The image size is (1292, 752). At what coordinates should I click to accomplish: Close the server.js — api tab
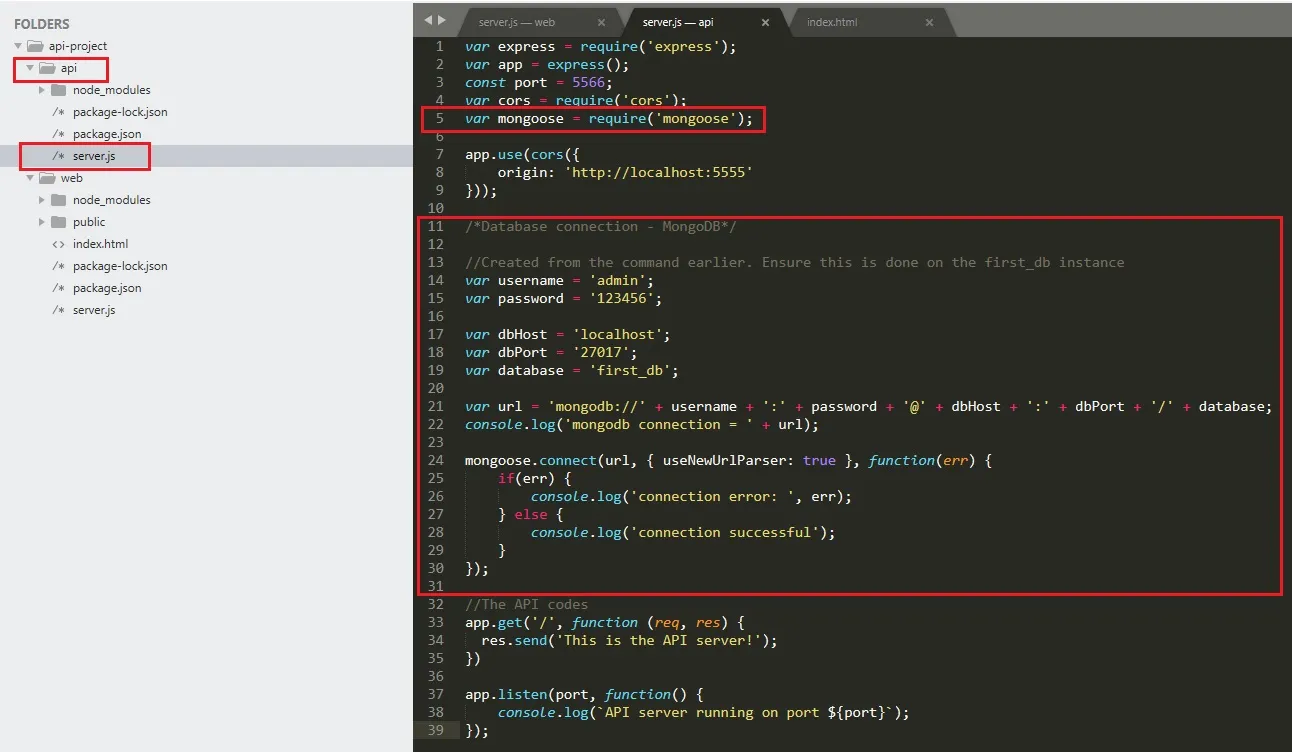tap(766, 22)
